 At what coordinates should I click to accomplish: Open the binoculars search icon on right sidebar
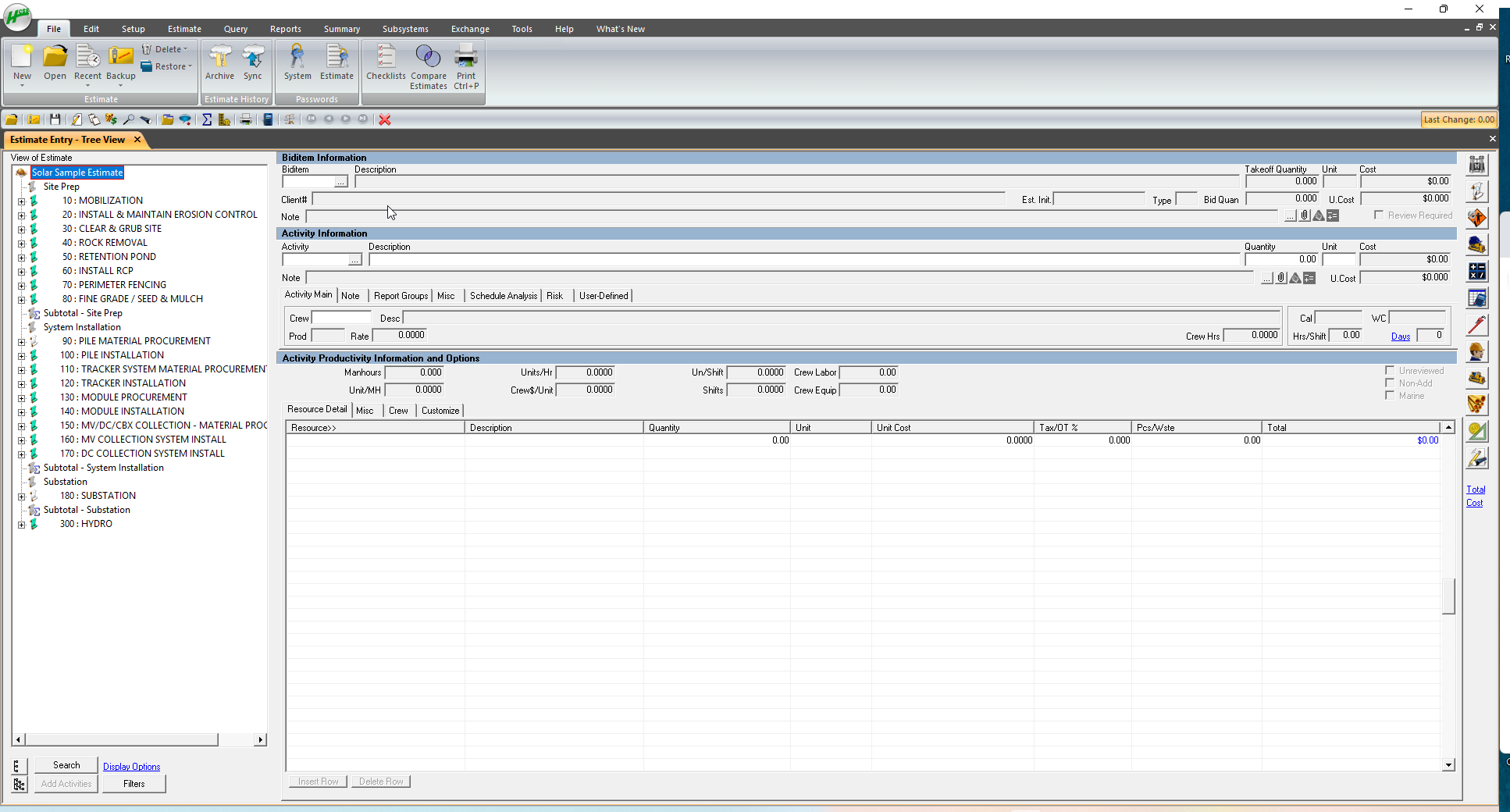point(1476,165)
